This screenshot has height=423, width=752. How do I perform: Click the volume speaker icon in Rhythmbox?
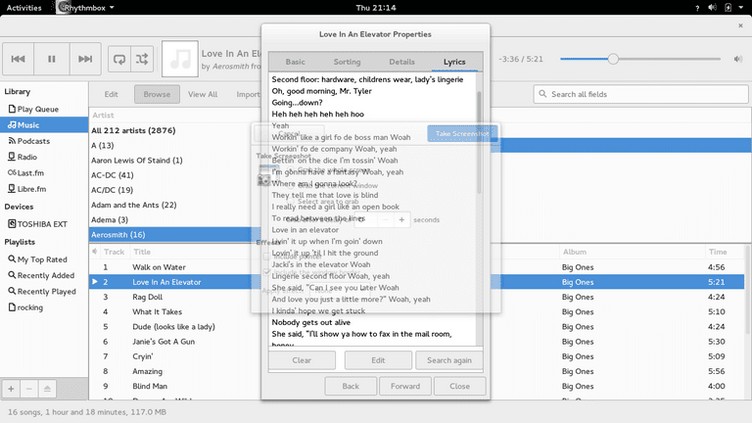pos(738,59)
